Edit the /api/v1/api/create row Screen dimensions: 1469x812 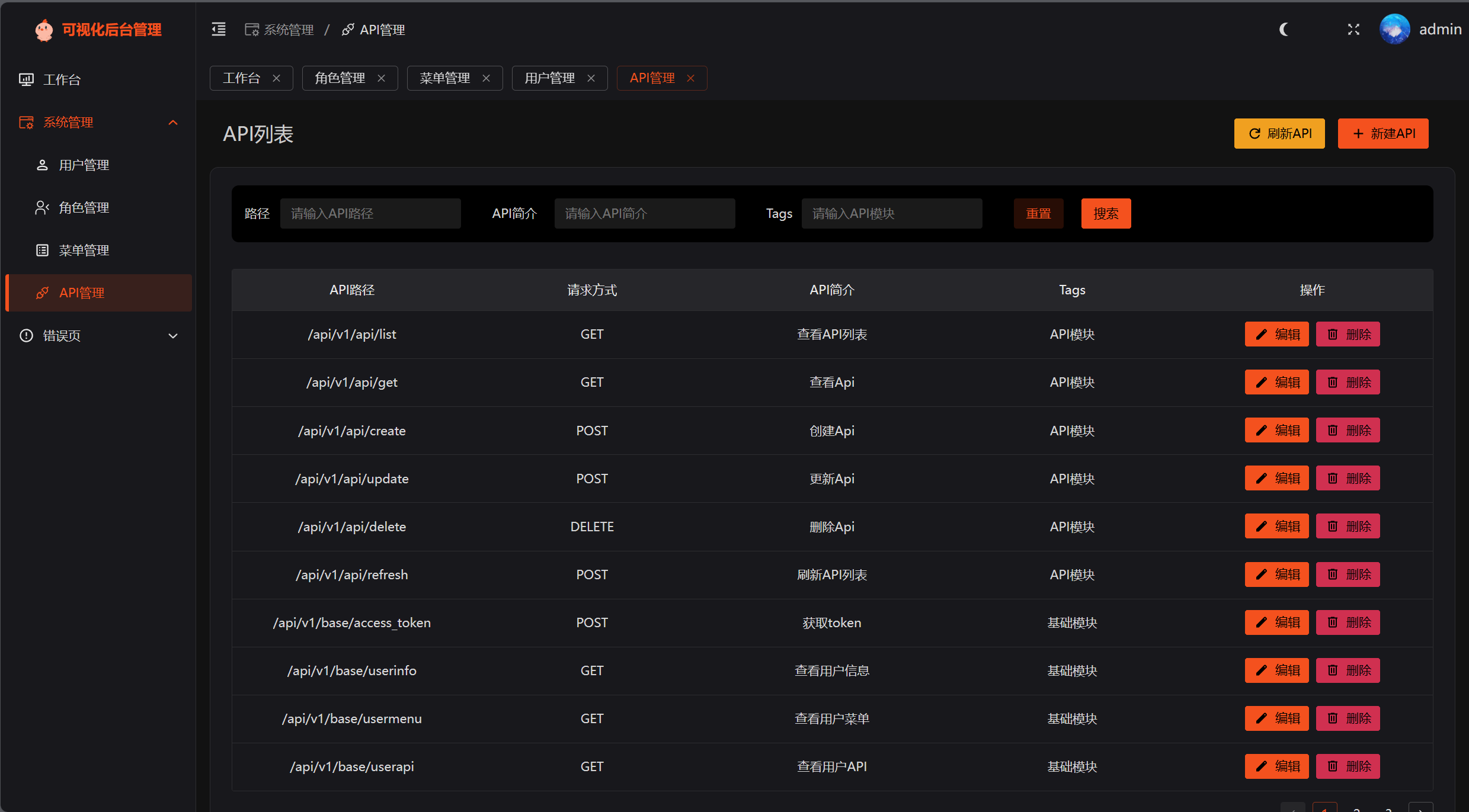tap(1276, 431)
